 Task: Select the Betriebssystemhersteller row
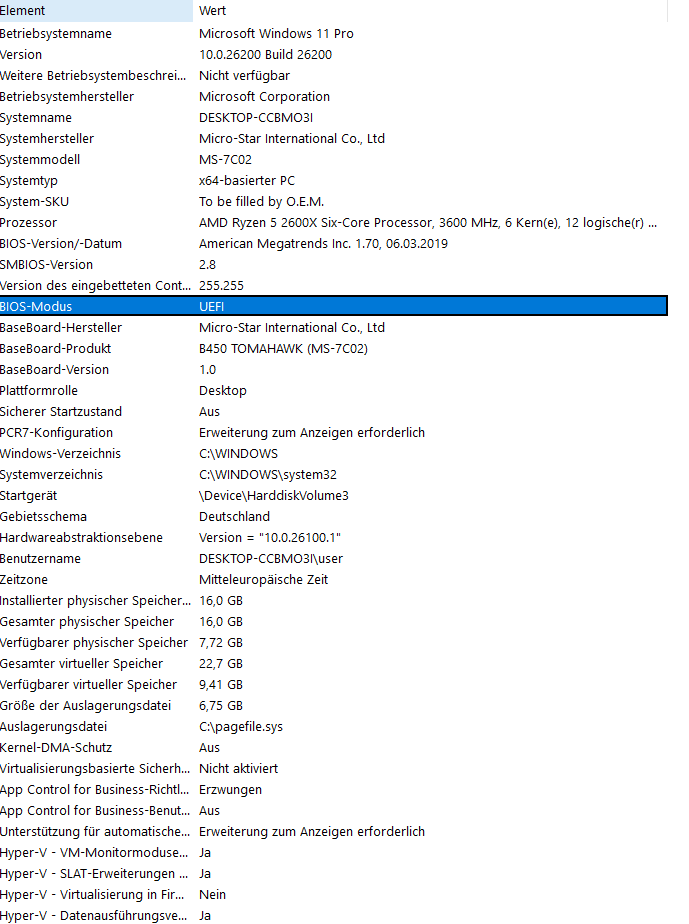pos(334,97)
